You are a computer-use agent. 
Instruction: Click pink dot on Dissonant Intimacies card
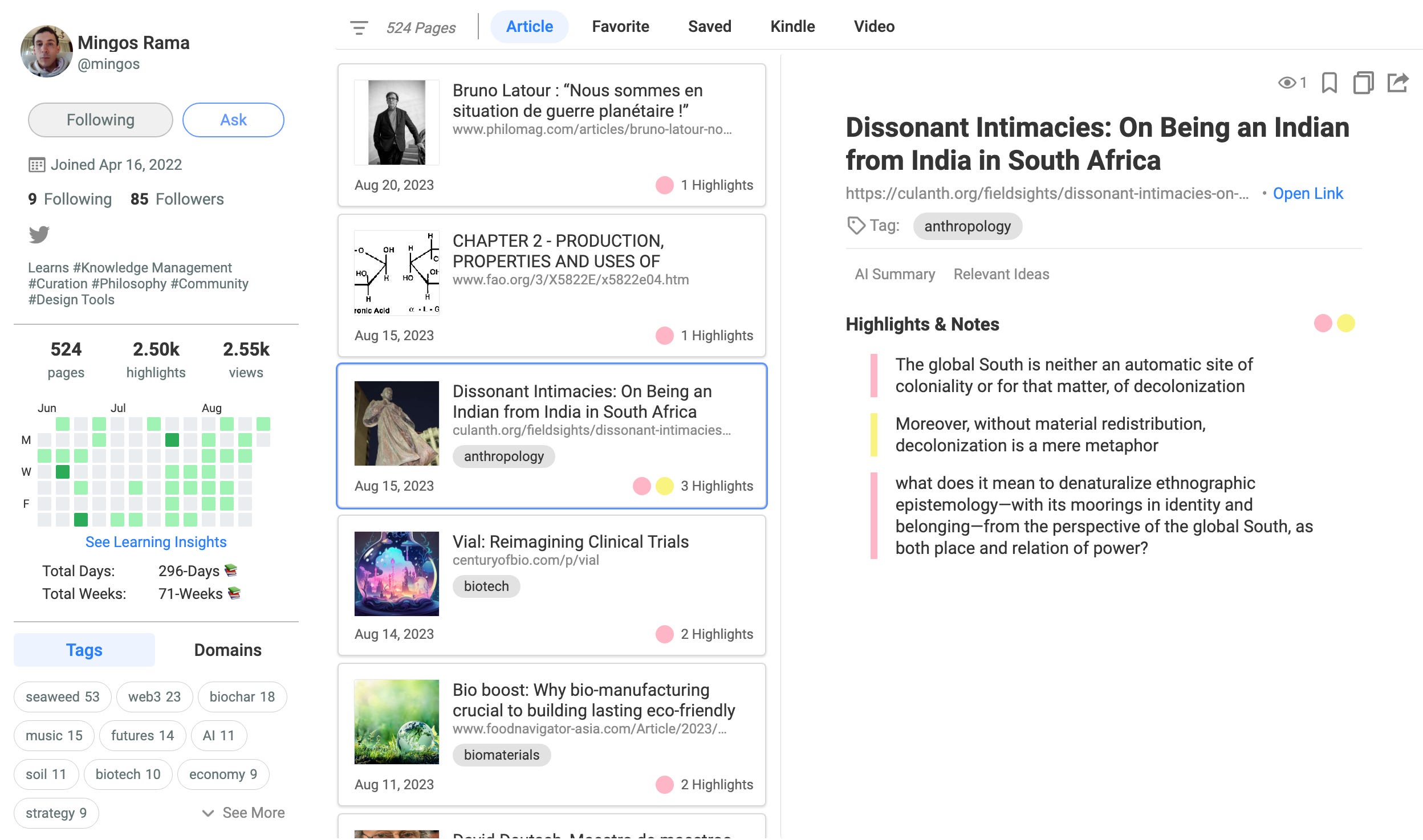[641, 486]
